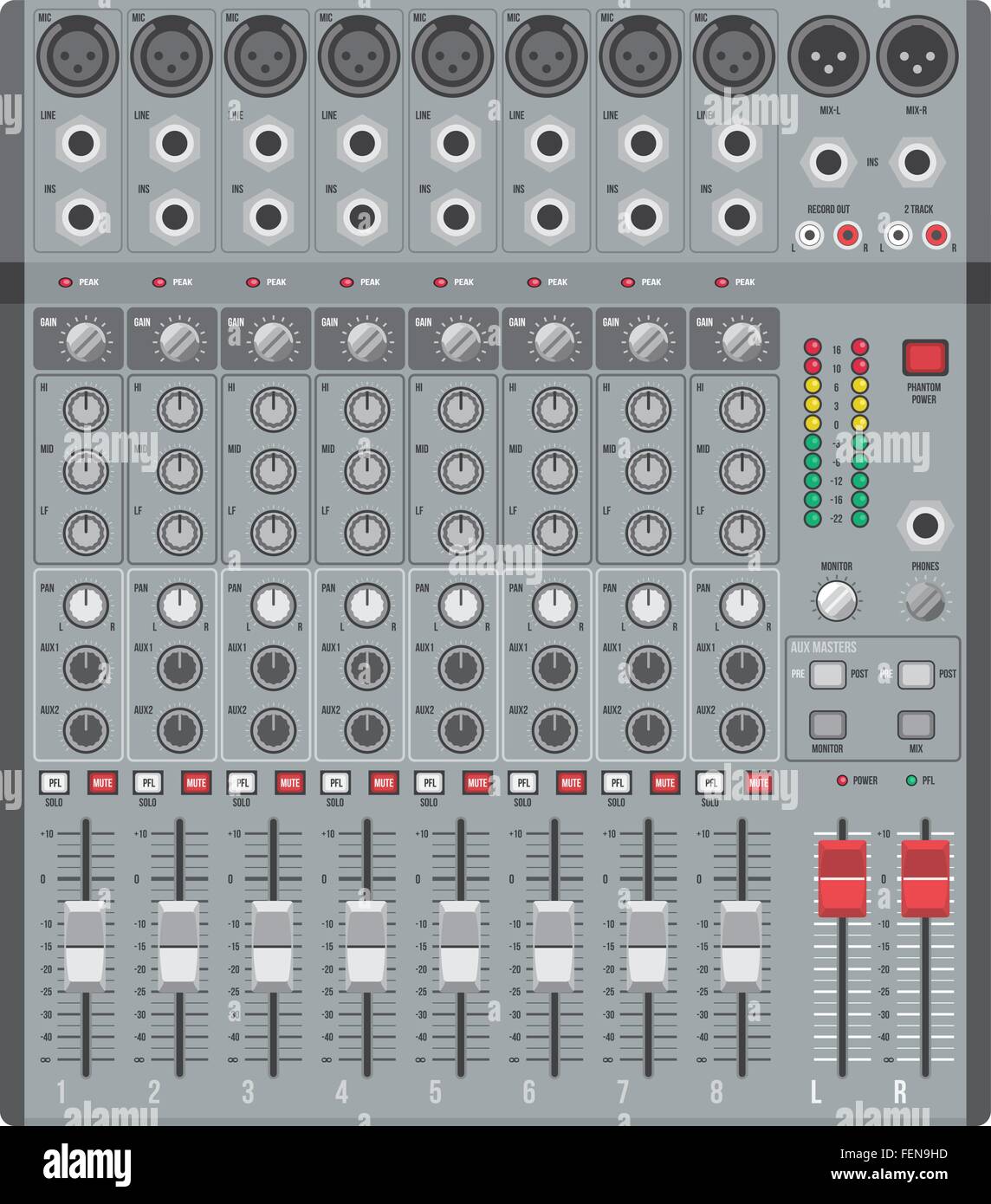Image resolution: width=991 pixels, height=1204 pixels.
Task: Click the POWER indicator LED
Action: pos(841,780)
